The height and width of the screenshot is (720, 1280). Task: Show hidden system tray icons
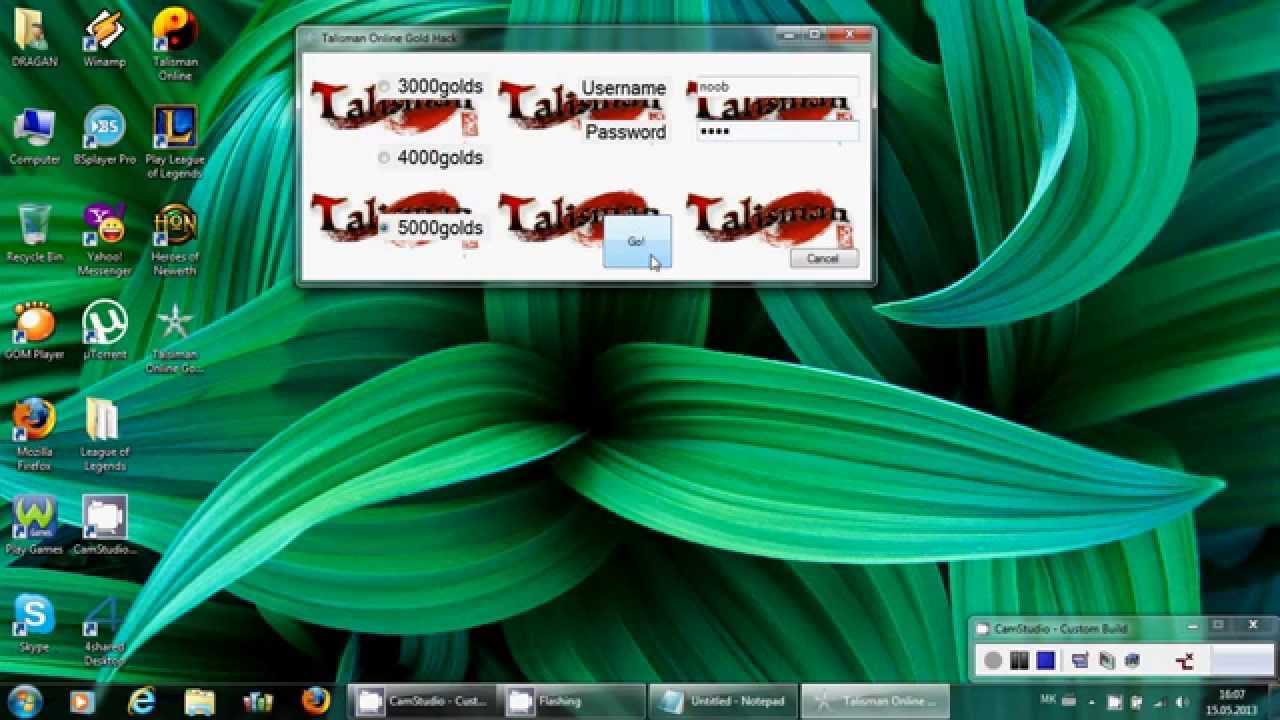coord(1092,702)
